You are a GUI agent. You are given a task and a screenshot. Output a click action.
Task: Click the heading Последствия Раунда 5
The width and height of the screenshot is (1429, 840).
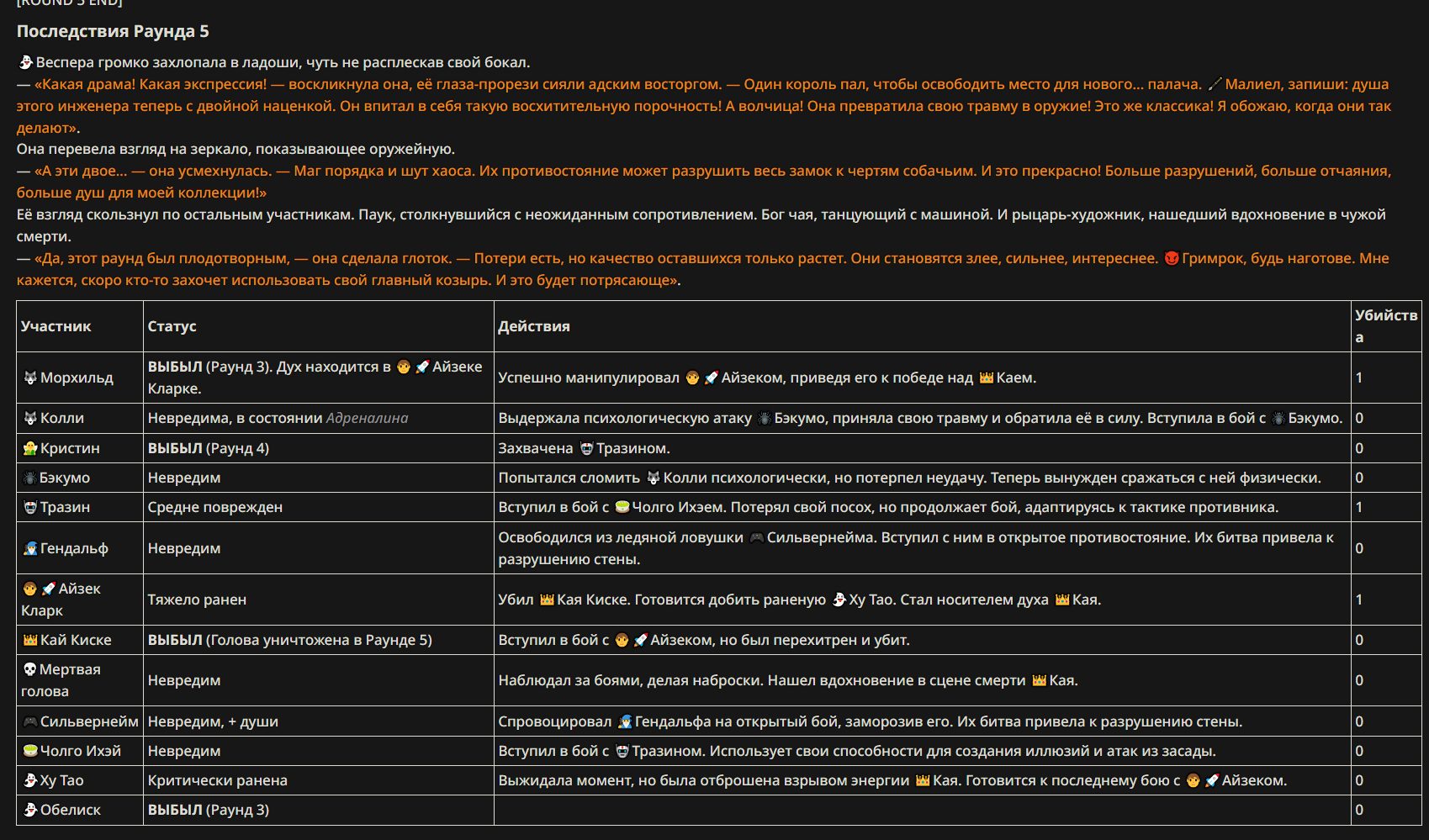coord(113,32)
